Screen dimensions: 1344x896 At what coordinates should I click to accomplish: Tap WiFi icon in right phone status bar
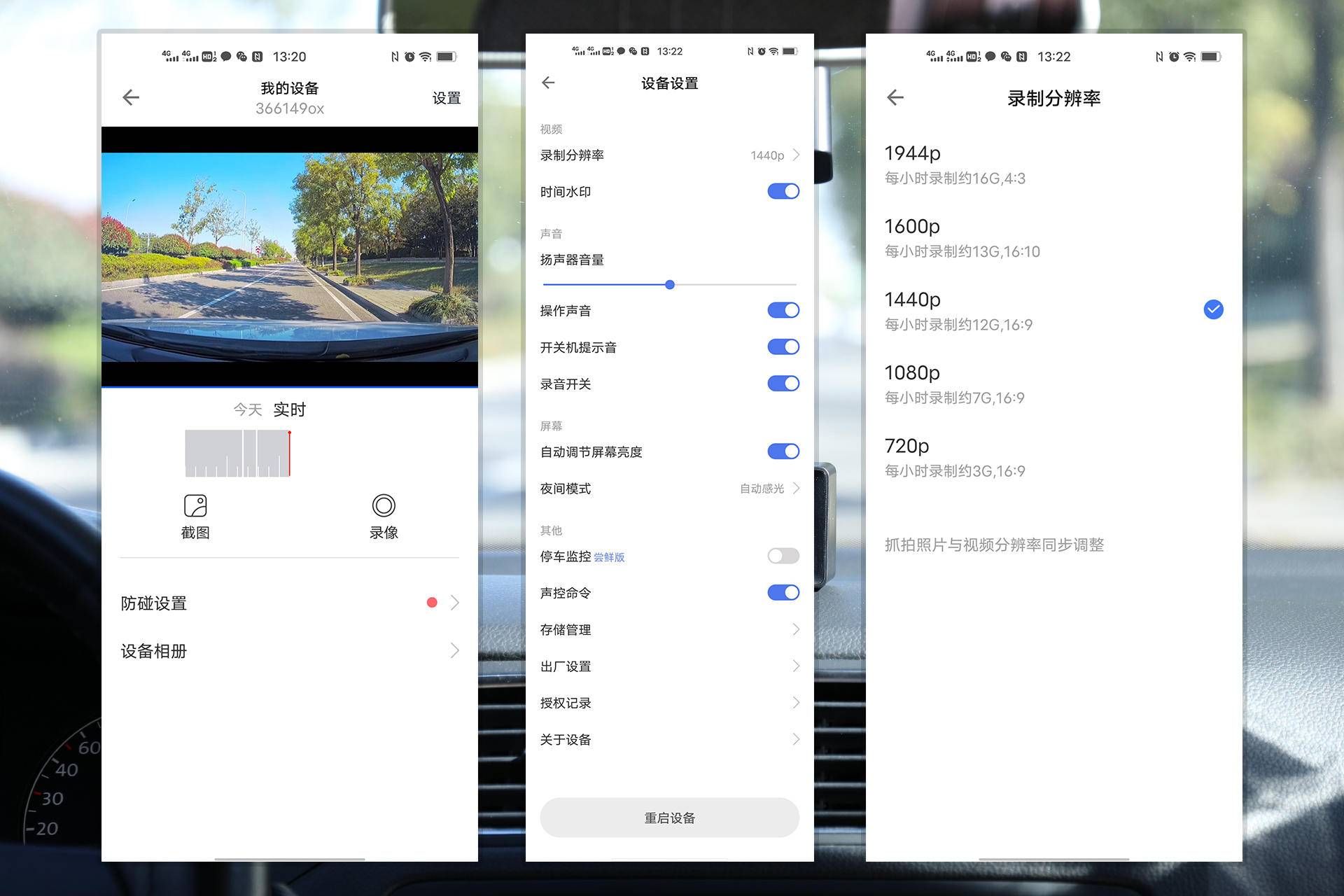[x=1189, y=57]
